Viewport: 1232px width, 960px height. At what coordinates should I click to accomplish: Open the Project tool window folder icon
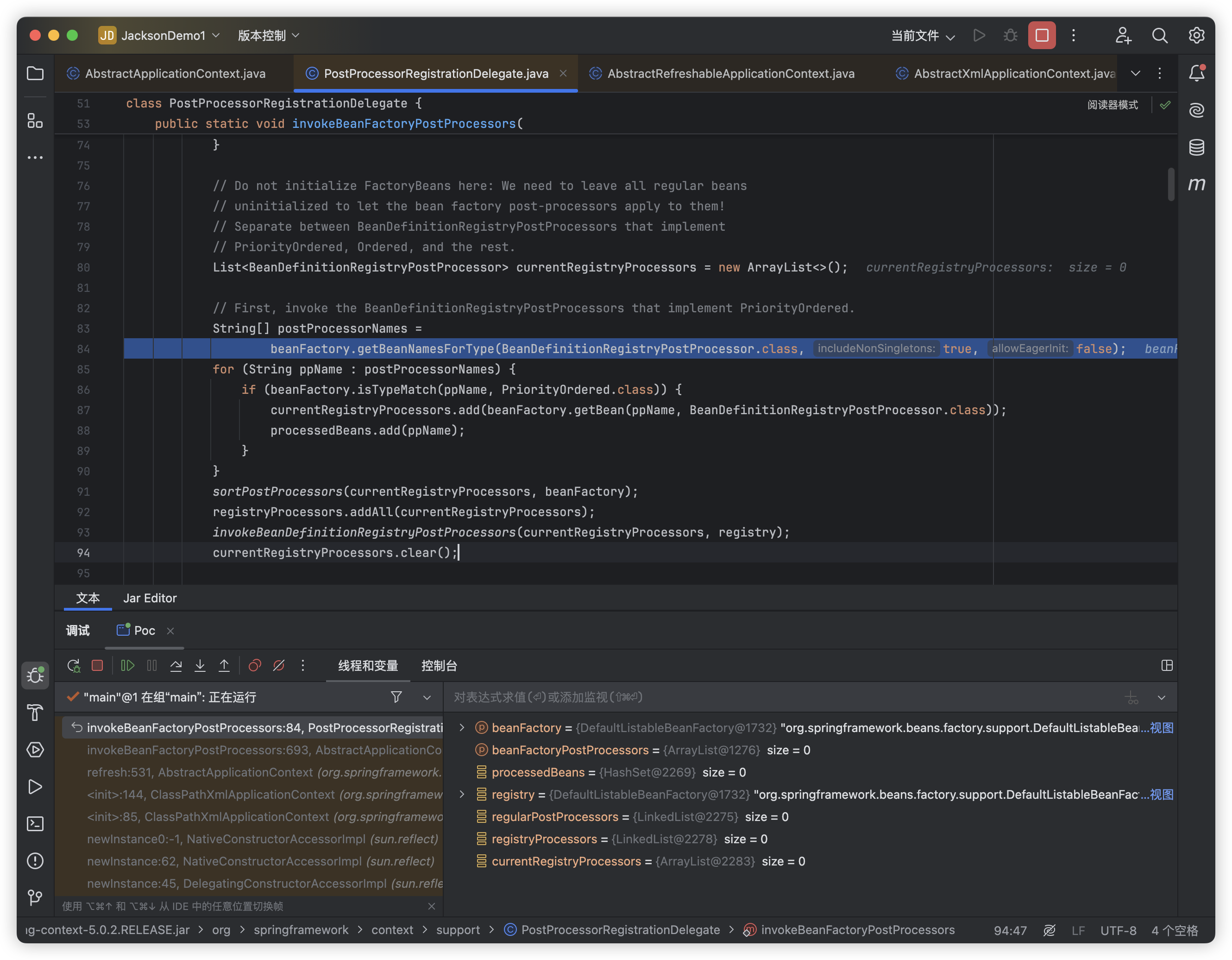tap(35, 73)
